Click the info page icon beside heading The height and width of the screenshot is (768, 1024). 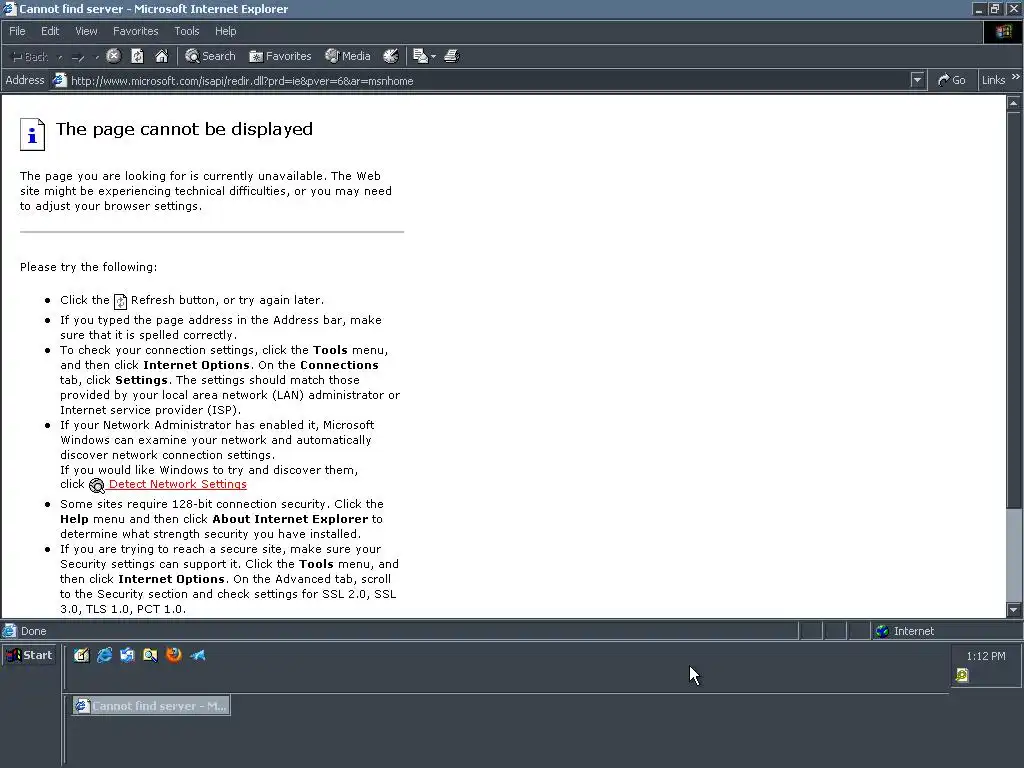pyautogui.click(x=32, y=135)
